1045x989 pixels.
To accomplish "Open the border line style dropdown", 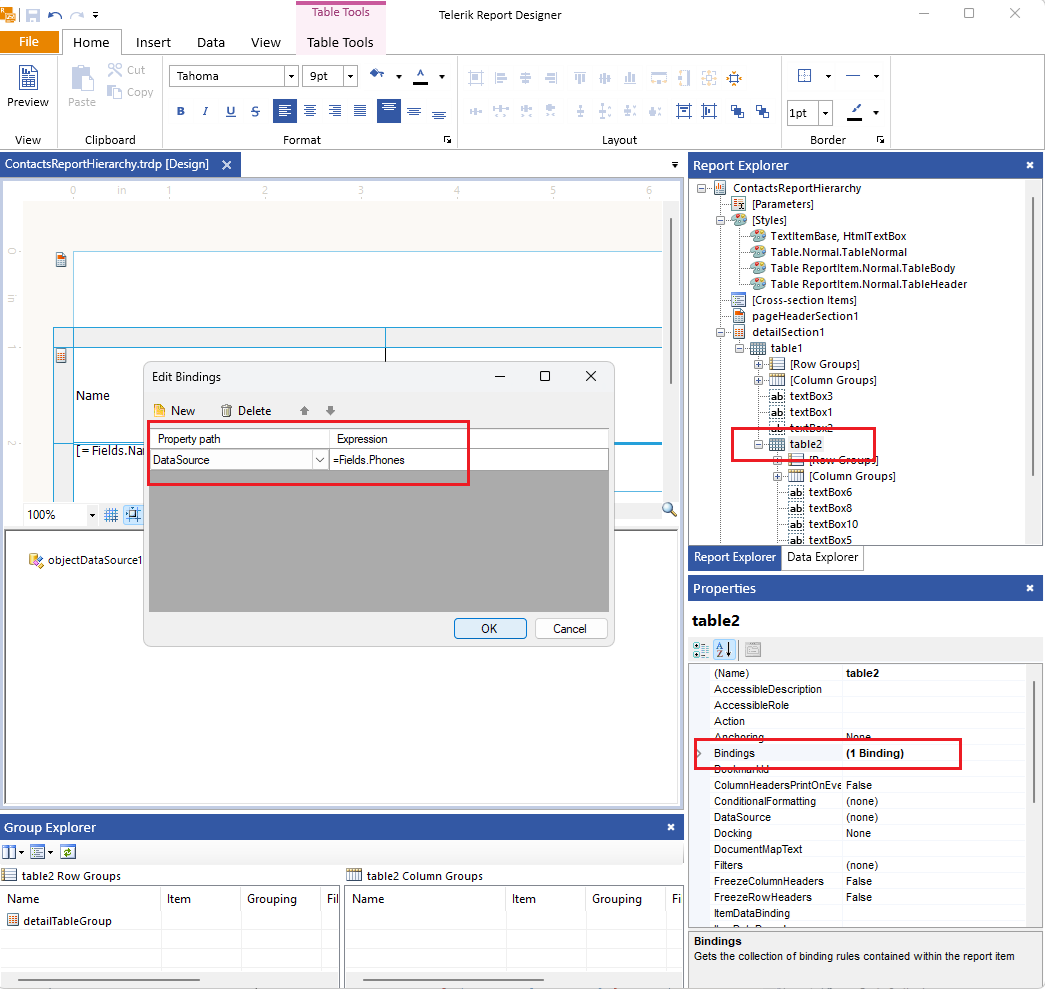I will (x=876, y=77).
